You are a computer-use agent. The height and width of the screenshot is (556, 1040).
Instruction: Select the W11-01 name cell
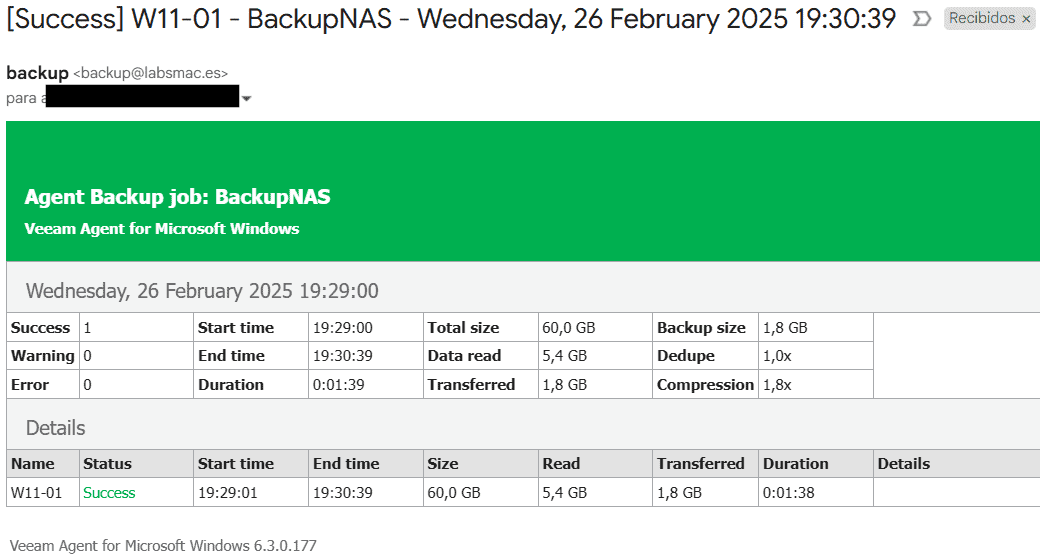37,492
